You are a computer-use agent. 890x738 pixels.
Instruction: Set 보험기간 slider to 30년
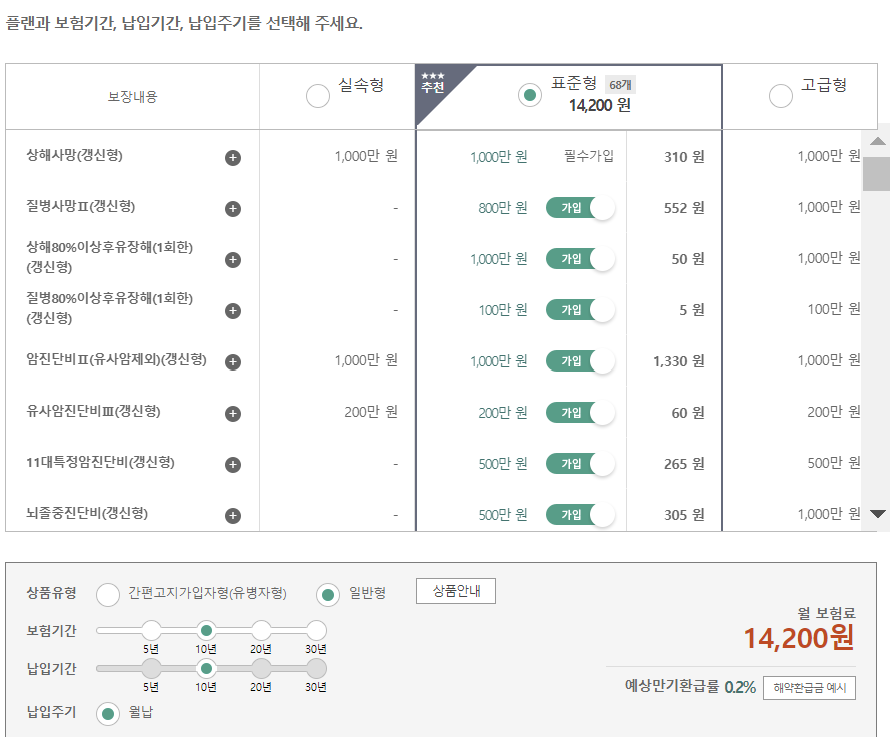[x=316, y=630]
